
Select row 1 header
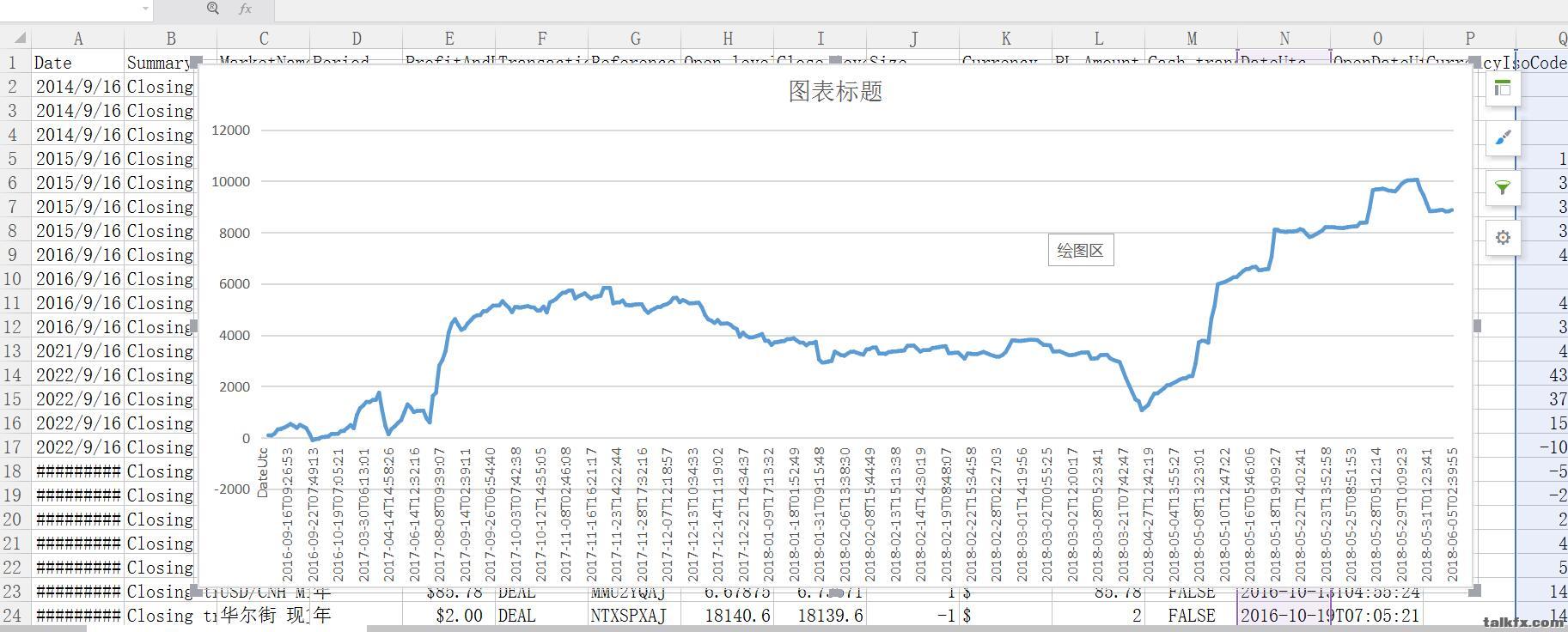click(14, 62)
